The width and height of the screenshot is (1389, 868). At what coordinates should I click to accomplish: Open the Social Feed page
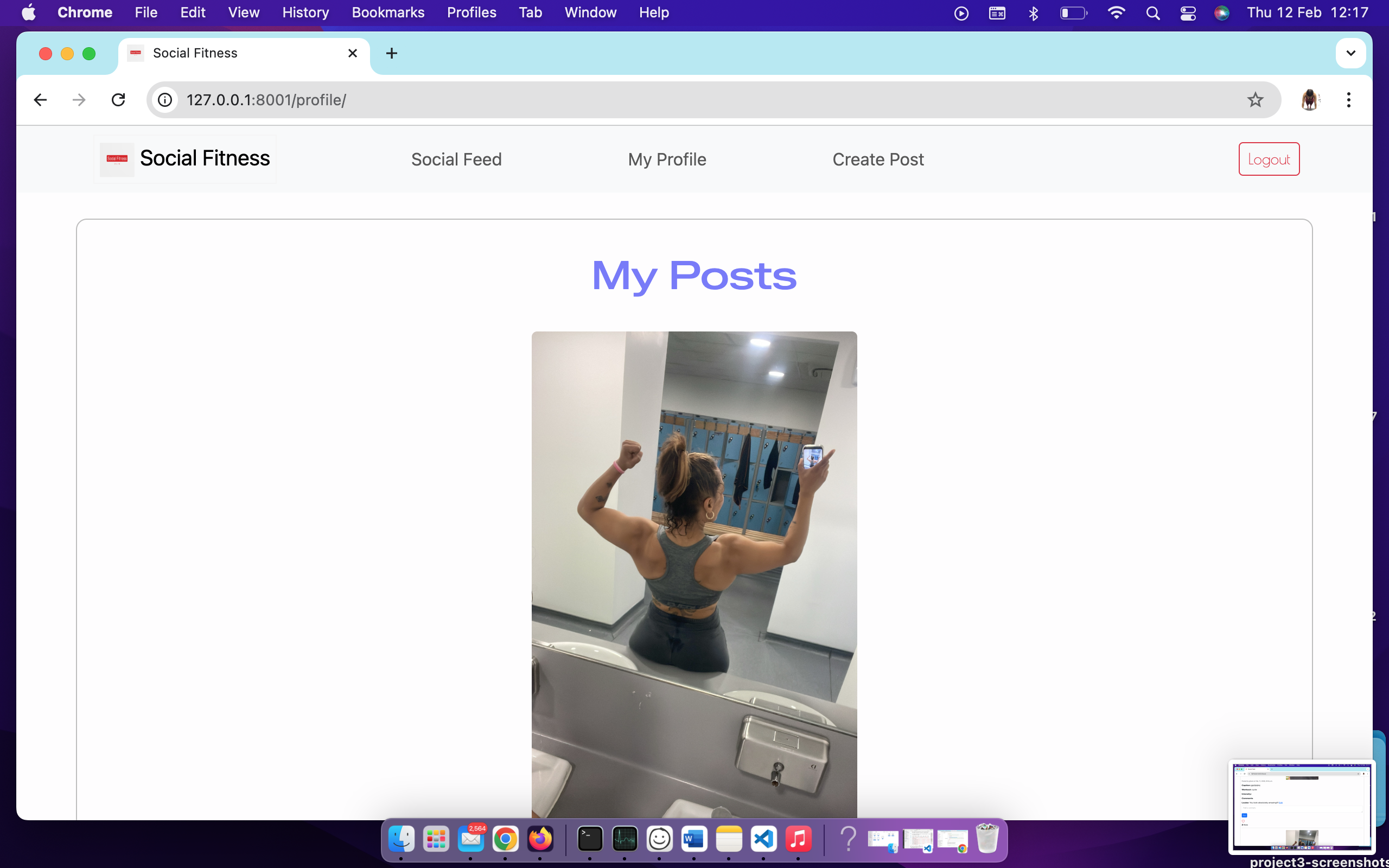pyautogui.click(x=456, y=159)
